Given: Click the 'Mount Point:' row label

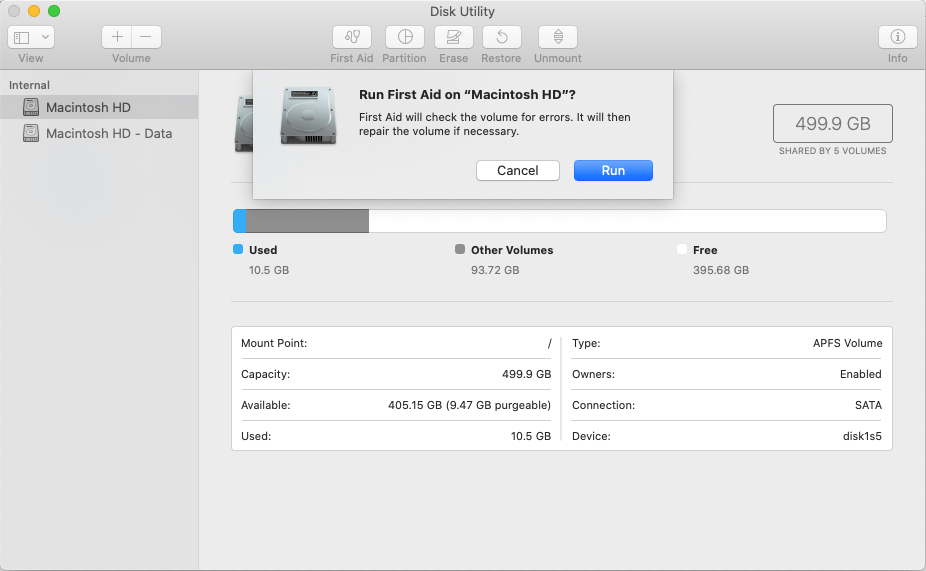Looking at the screenshot, I should pos(274,343).
